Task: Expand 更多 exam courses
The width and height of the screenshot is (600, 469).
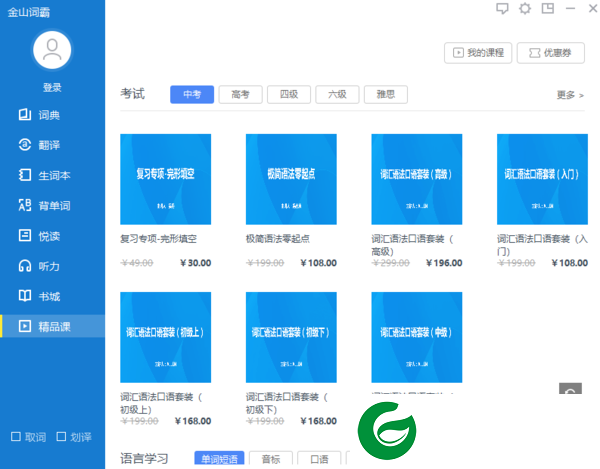Action: (x=570, y=95)
